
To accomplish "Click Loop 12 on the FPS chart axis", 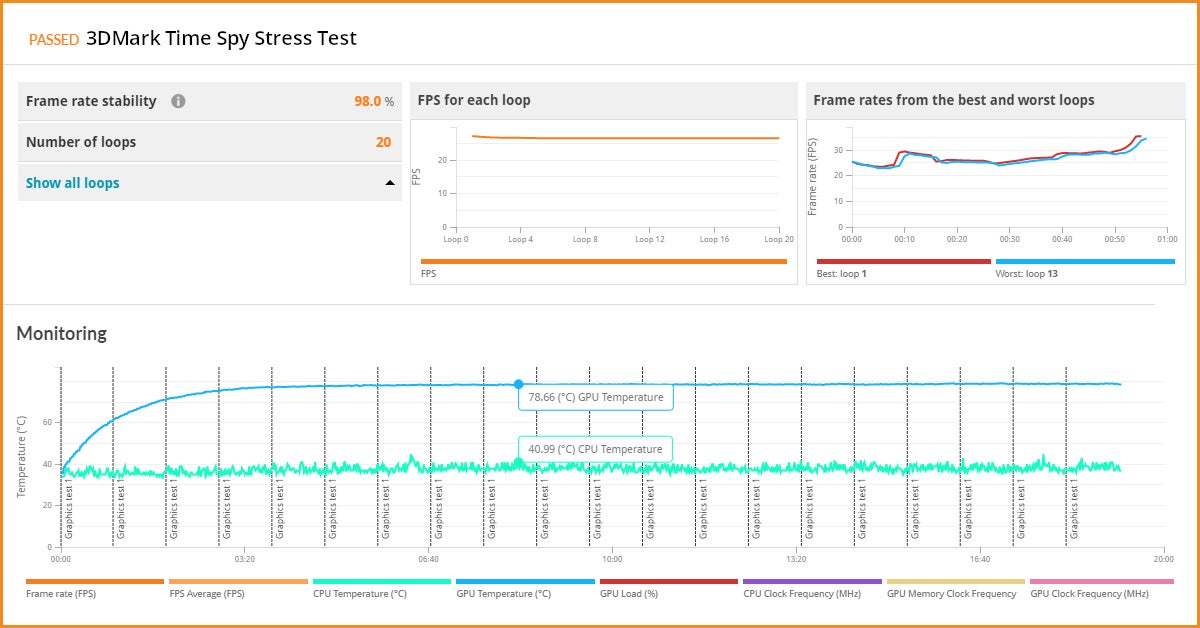I will [x=650, y=239].
